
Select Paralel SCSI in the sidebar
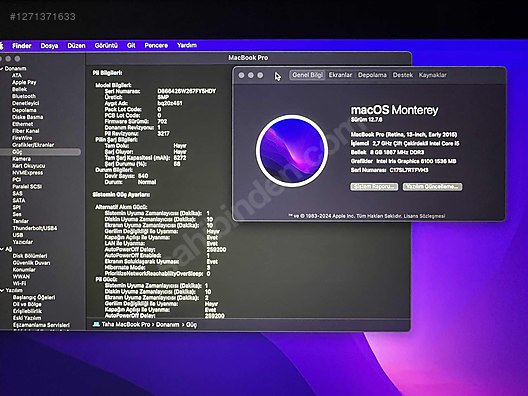coord(27,187)
